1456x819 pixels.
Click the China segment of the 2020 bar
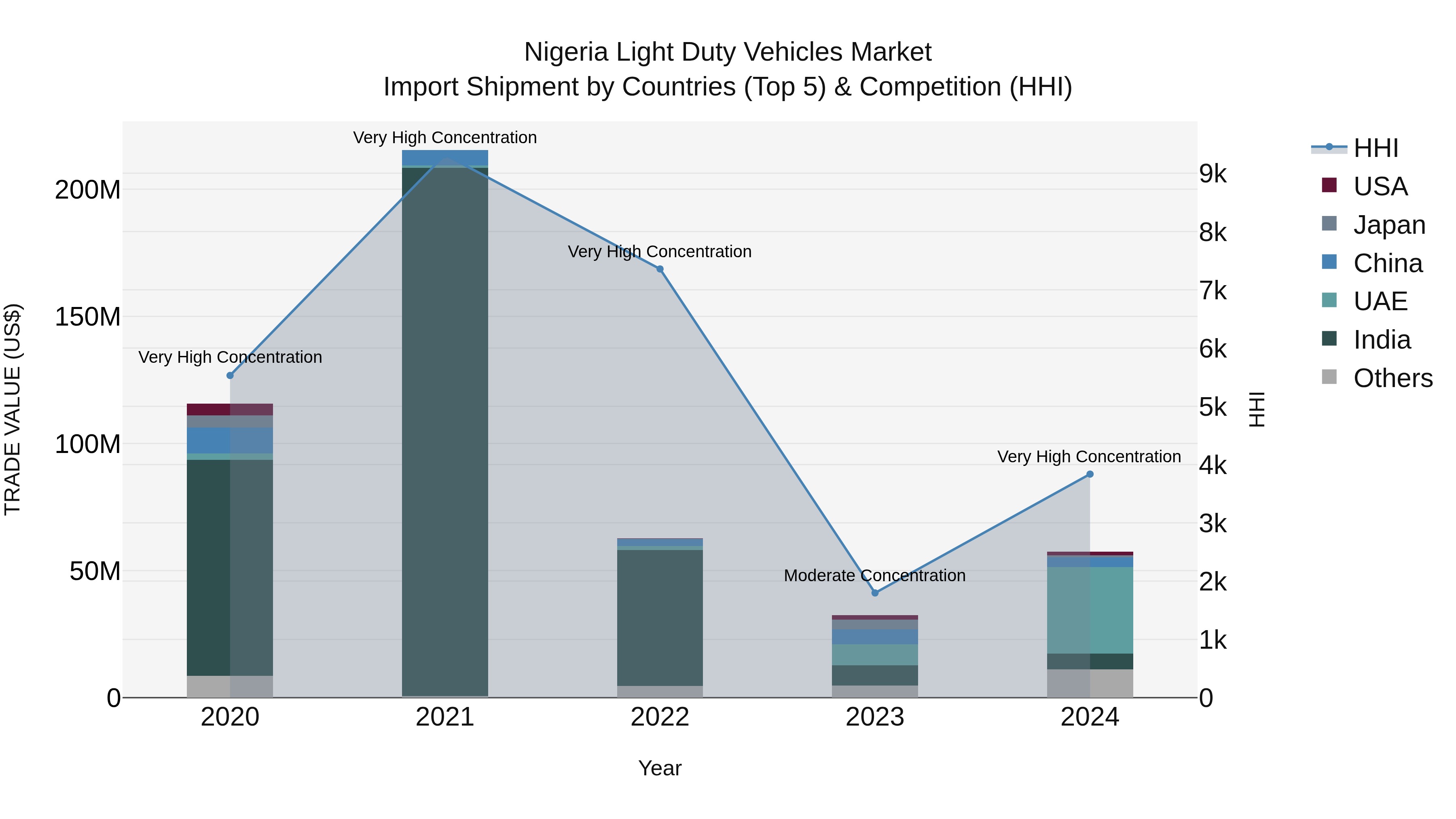[x=230, y=441]
